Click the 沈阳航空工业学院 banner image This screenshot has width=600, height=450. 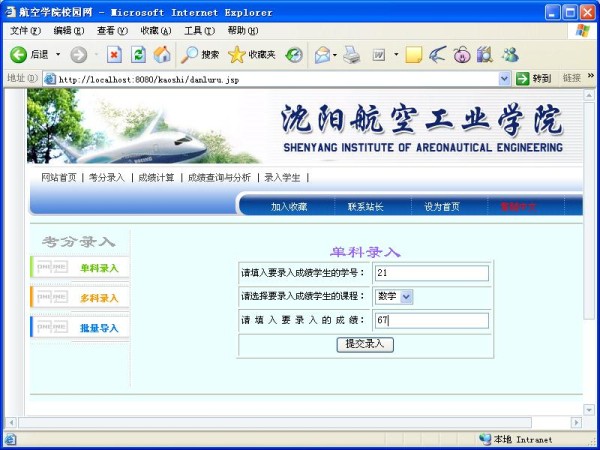pyautogui.click(x=305, y=126)
